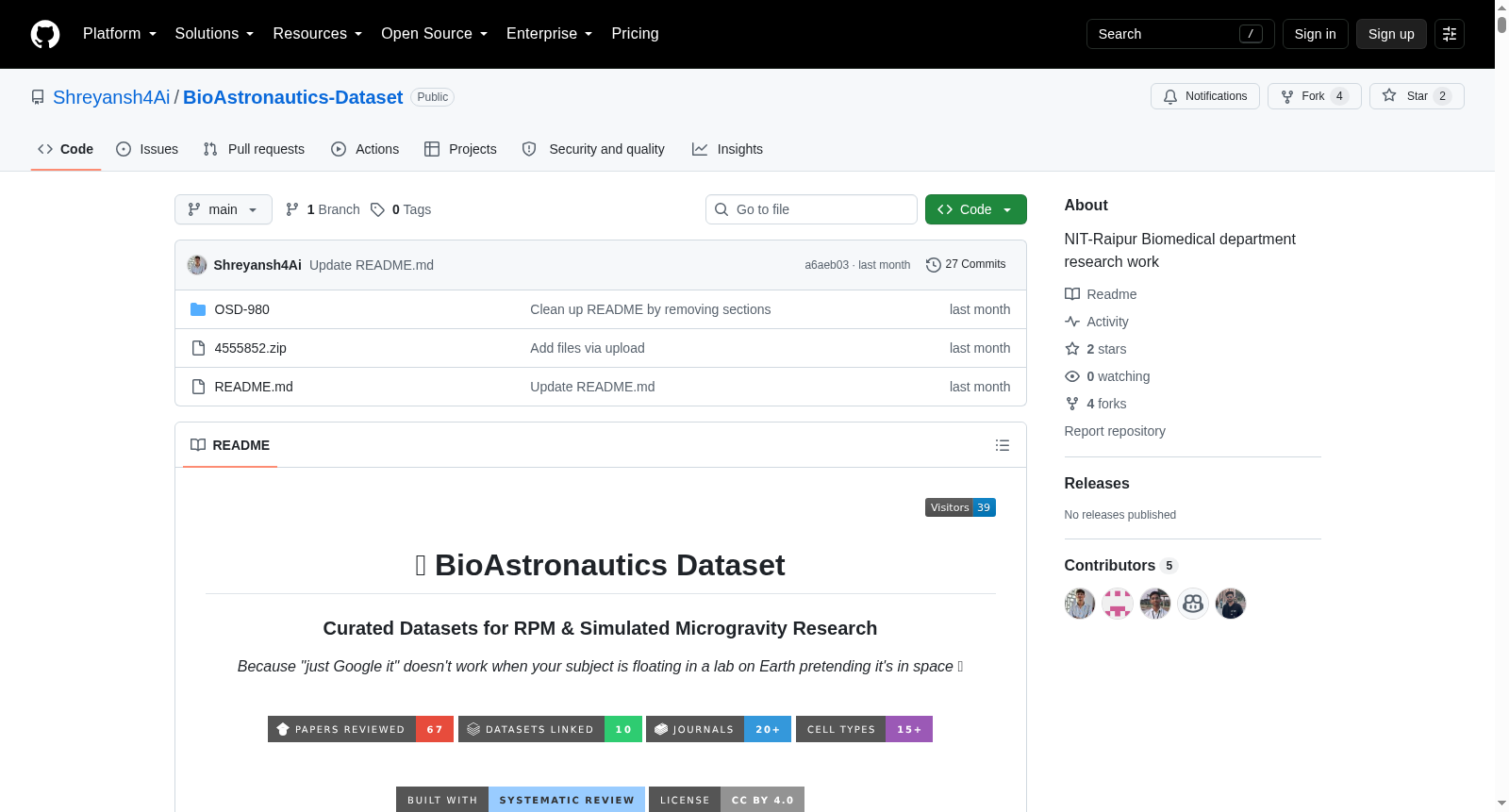Click the fork icon on Fork button

[1287, 96]
